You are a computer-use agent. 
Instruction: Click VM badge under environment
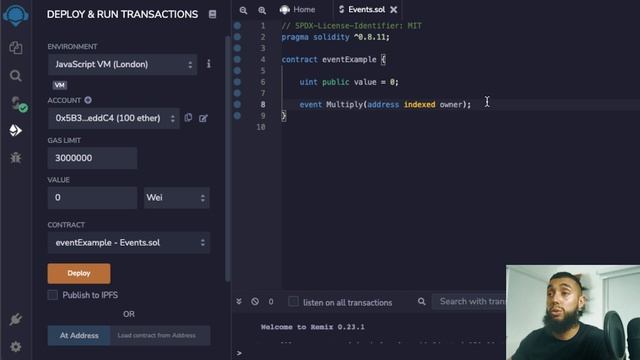point(60,85)
